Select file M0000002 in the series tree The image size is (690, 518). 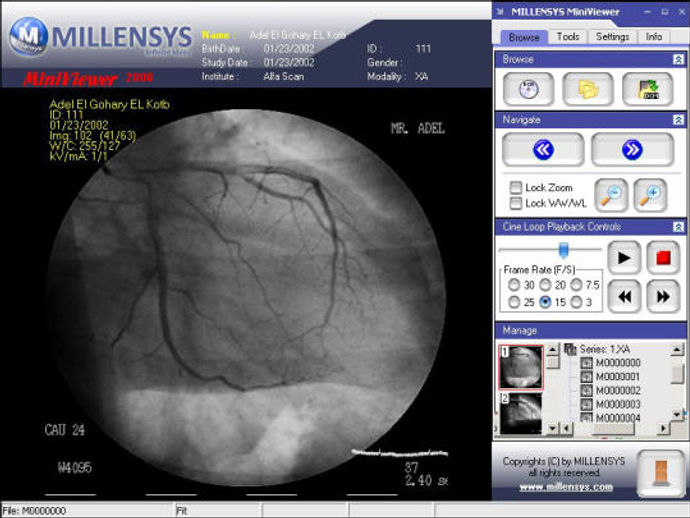618,391
